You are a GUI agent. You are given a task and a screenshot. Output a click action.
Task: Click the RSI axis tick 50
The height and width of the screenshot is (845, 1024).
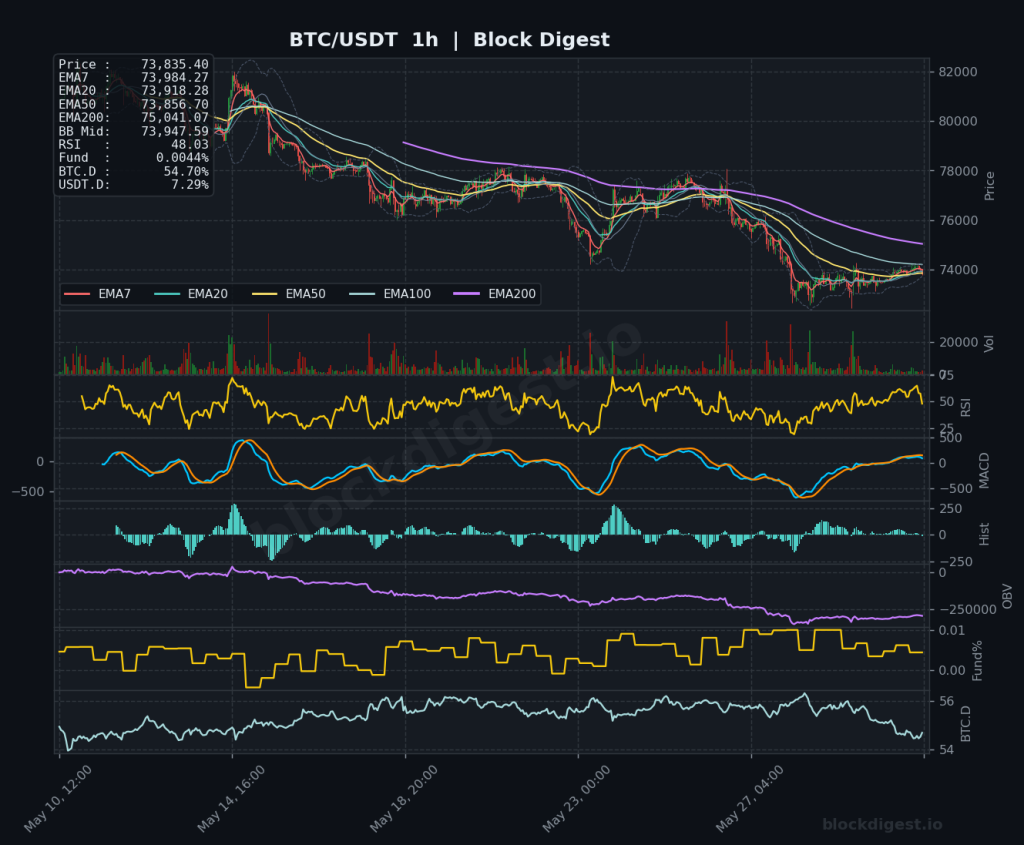tap(946, 402)
